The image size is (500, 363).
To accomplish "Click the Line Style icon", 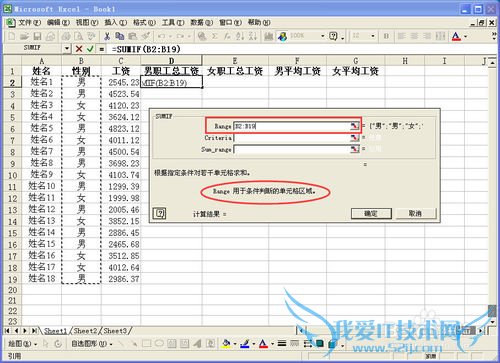I will click(x=282, y=343).
